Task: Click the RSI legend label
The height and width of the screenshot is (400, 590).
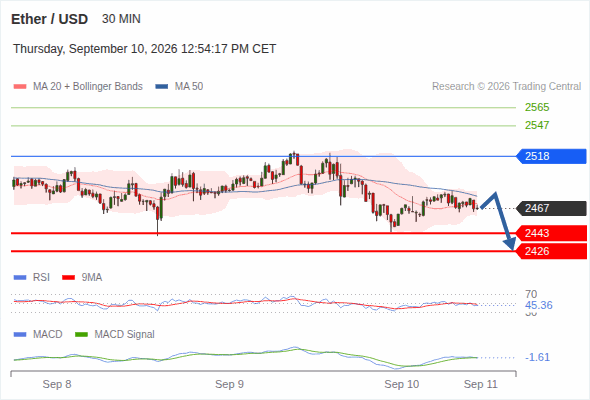Action: coord(41,278)
